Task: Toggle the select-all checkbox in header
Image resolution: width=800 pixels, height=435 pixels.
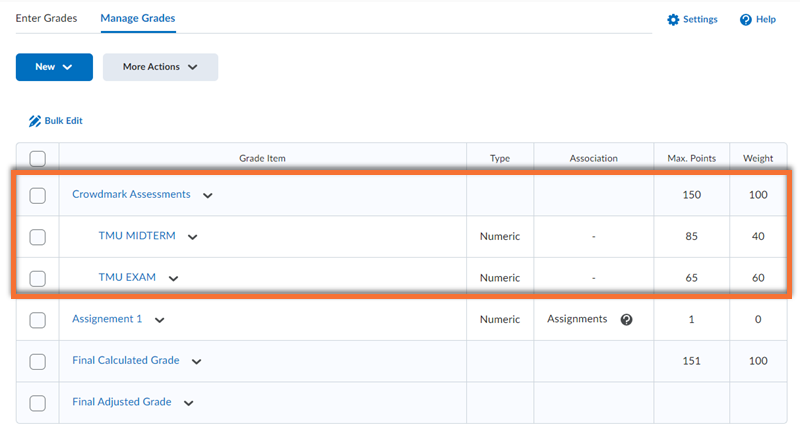Action: coord(37,159)
